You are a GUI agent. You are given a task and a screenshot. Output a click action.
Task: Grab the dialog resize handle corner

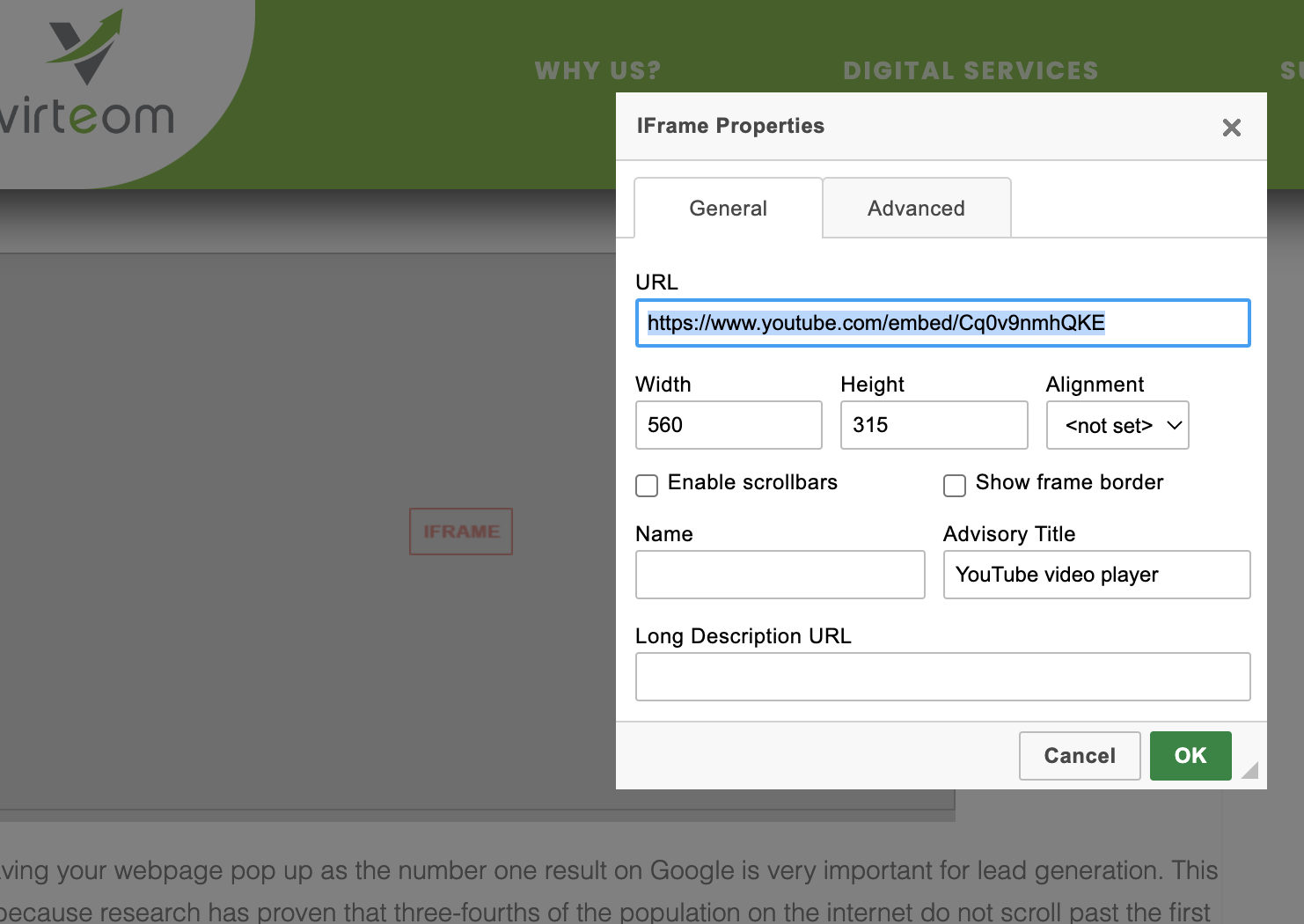[1250, 771]
